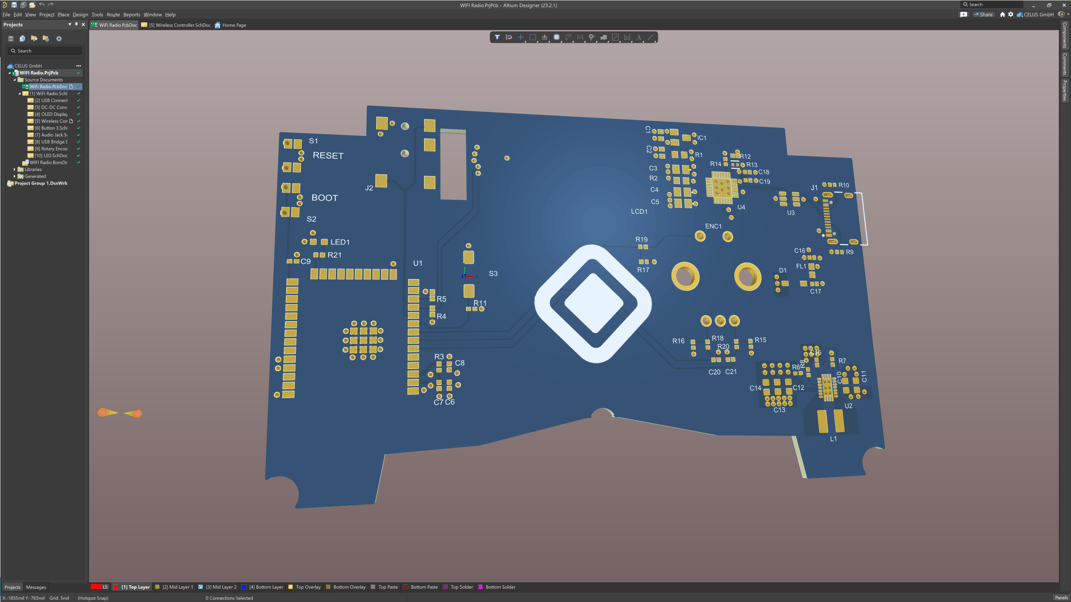
Task: Select the move objects crosshair tool
Action: point(520,38)
